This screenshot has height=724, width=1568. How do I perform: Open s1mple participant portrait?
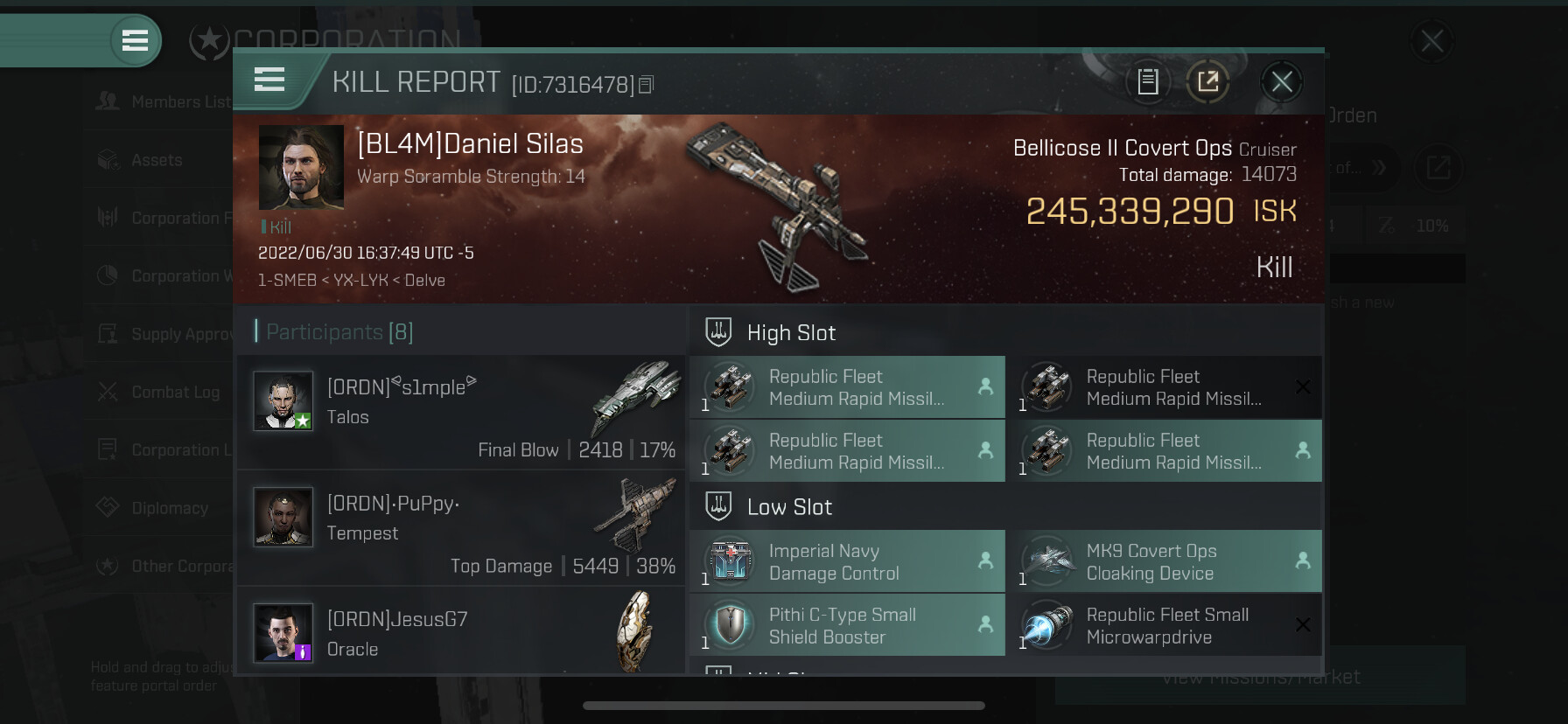tap(283, 401)
